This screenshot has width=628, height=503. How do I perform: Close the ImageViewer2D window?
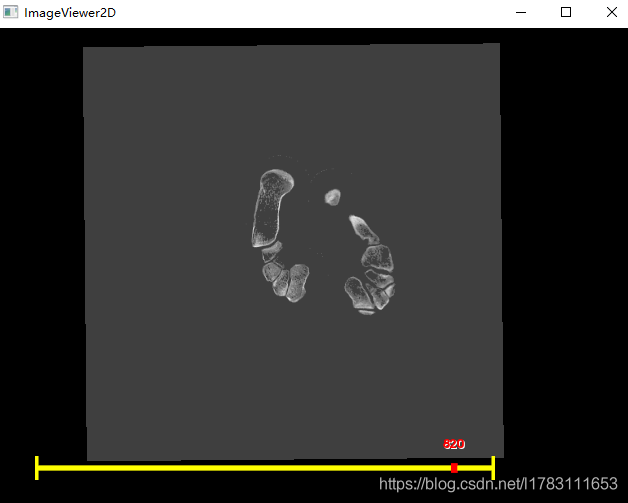tap(612, 12)
